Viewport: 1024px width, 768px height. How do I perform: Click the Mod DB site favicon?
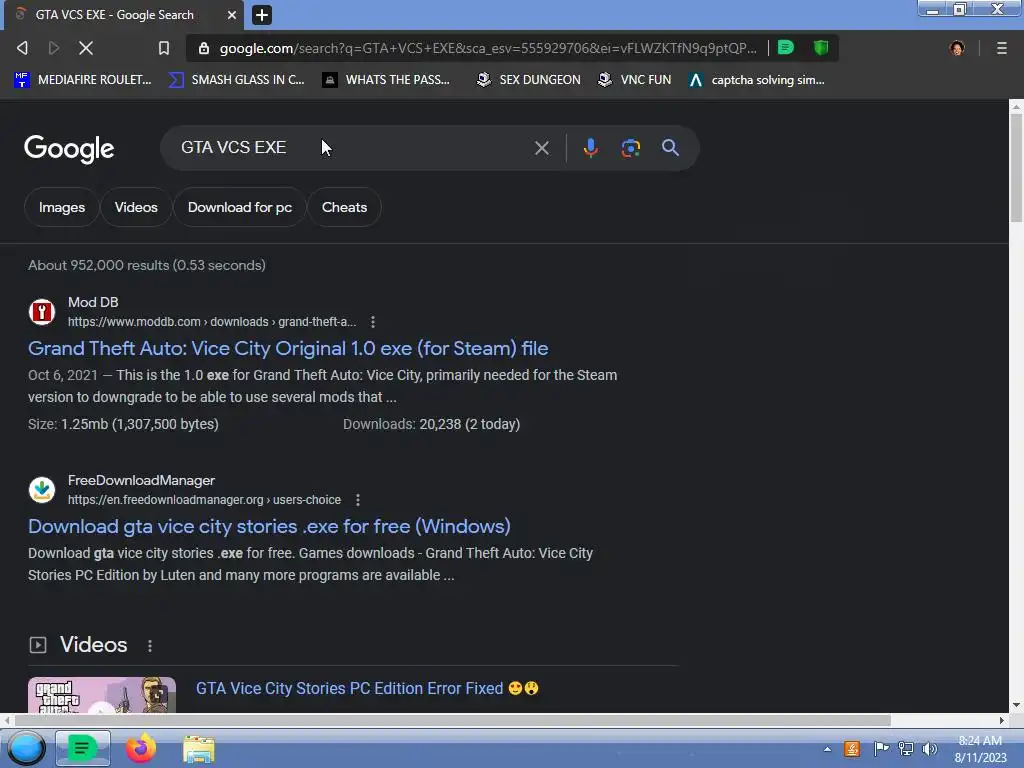42,312
